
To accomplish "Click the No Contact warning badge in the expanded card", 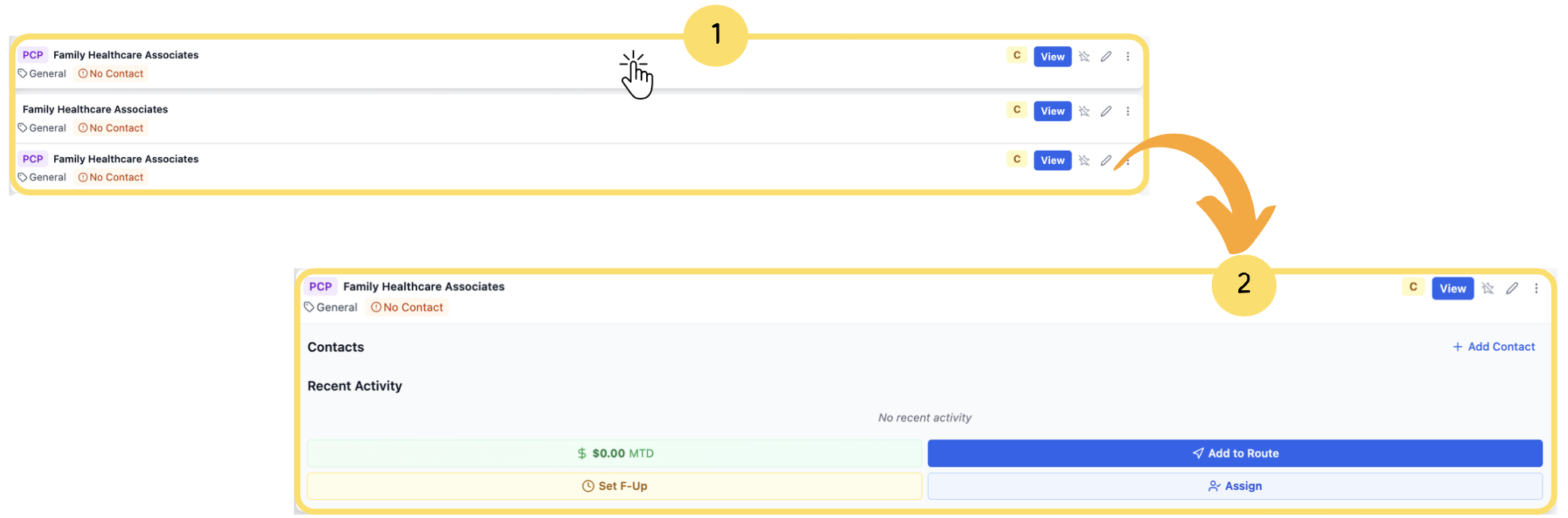I will pyautogui.click(x=407, y=308).
